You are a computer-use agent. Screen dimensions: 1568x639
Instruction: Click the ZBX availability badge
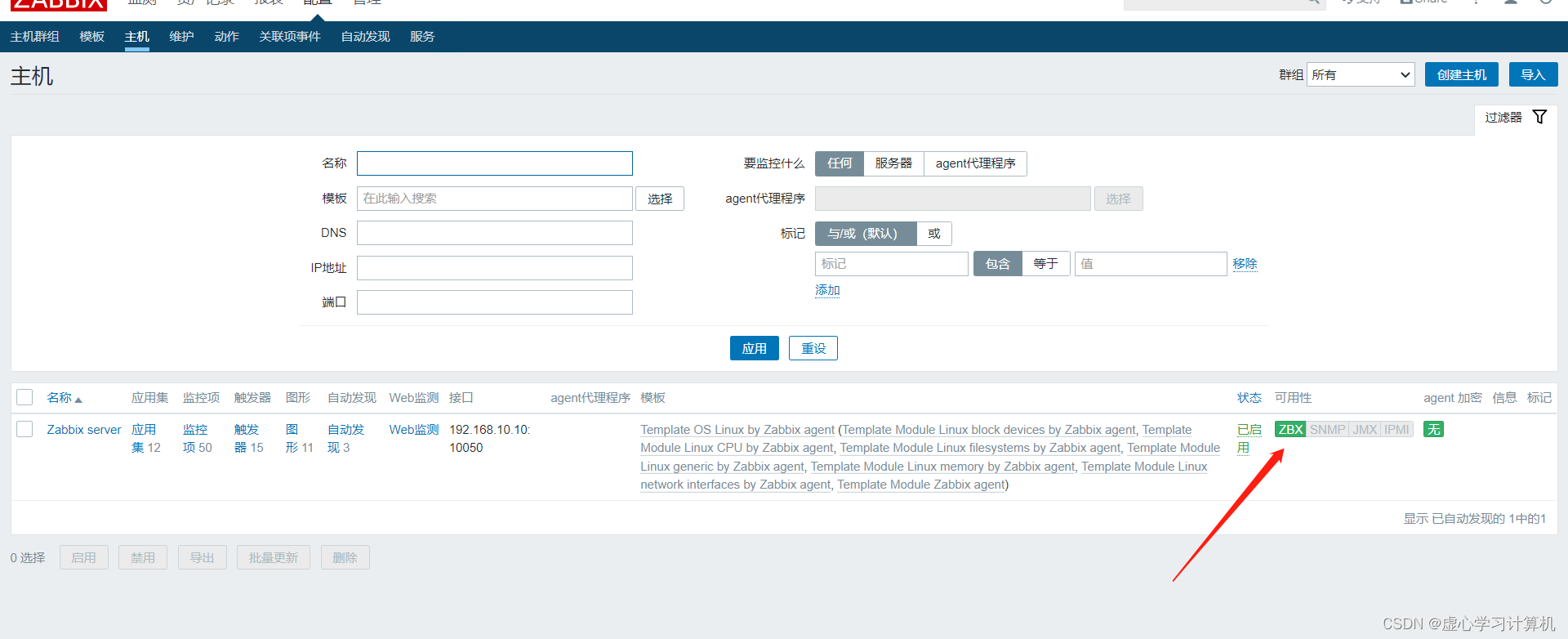[1290, 430]
